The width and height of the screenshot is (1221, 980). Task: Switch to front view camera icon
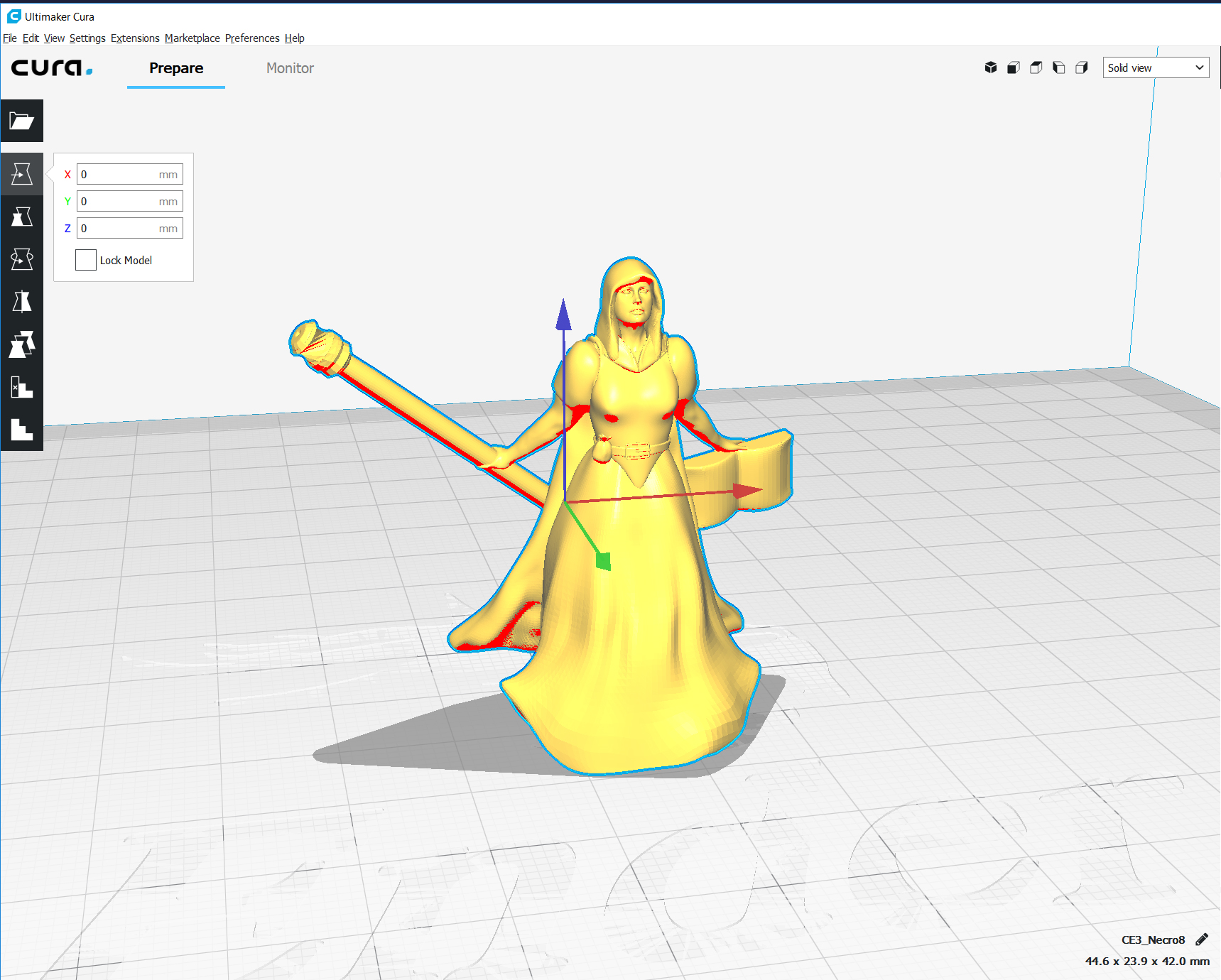click(x=1014, y=67)
